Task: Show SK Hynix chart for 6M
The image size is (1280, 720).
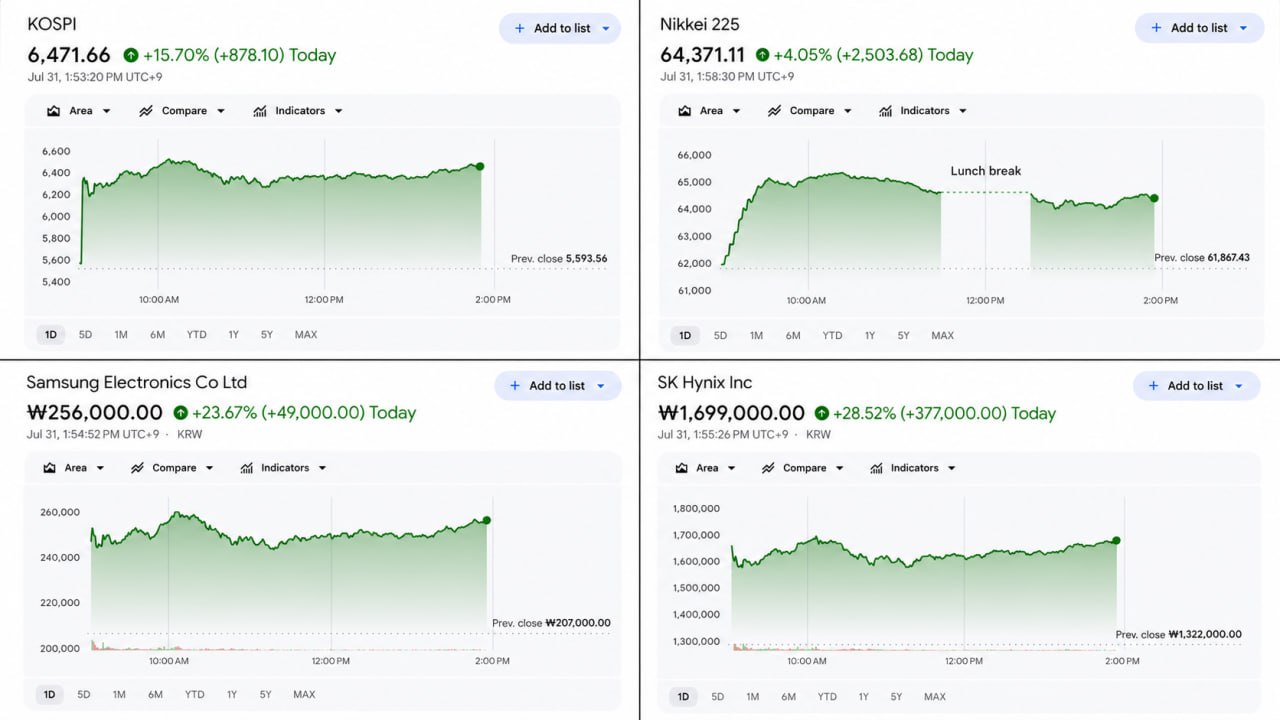Action: point(788,696)
